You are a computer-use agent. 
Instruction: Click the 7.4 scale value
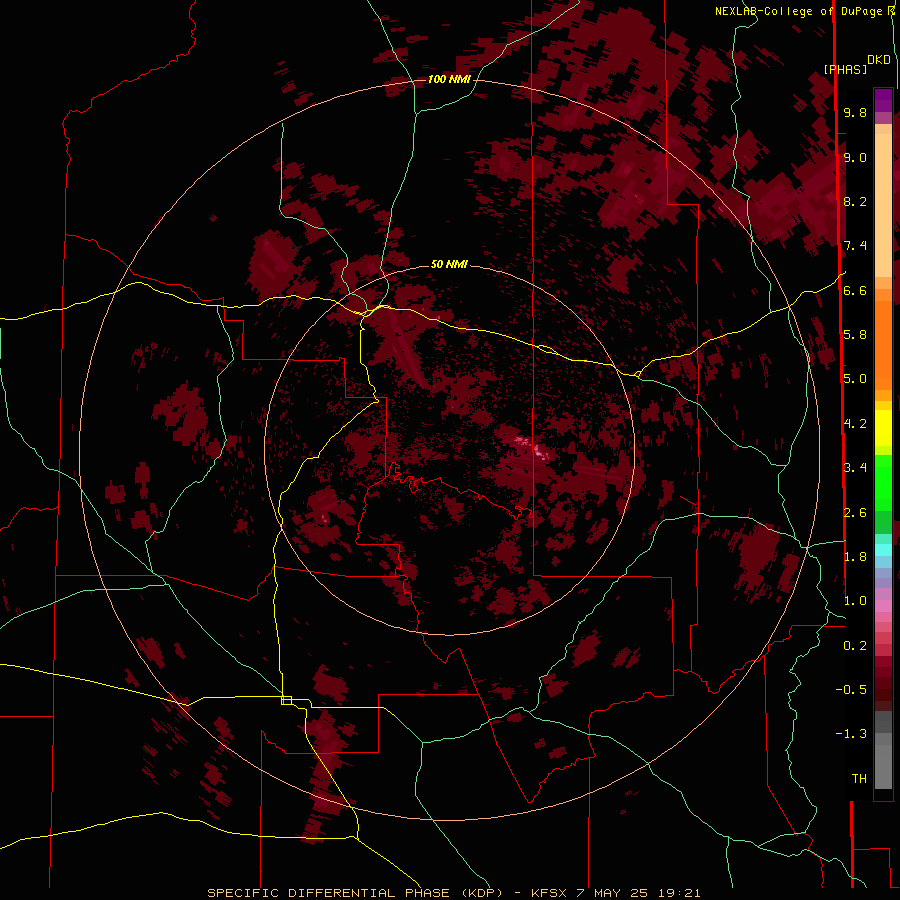tap(855, 246)
